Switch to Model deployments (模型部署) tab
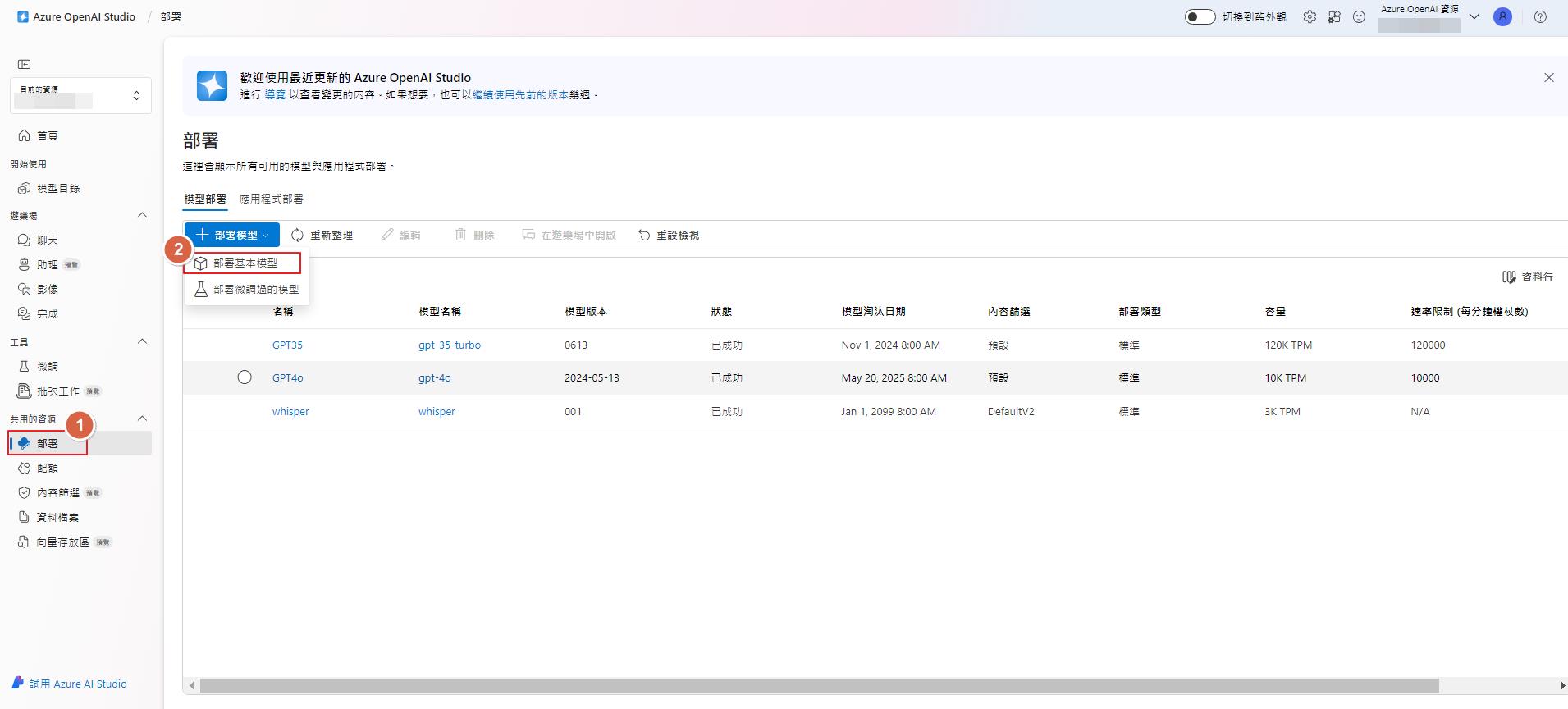 [x=205, y=199]
